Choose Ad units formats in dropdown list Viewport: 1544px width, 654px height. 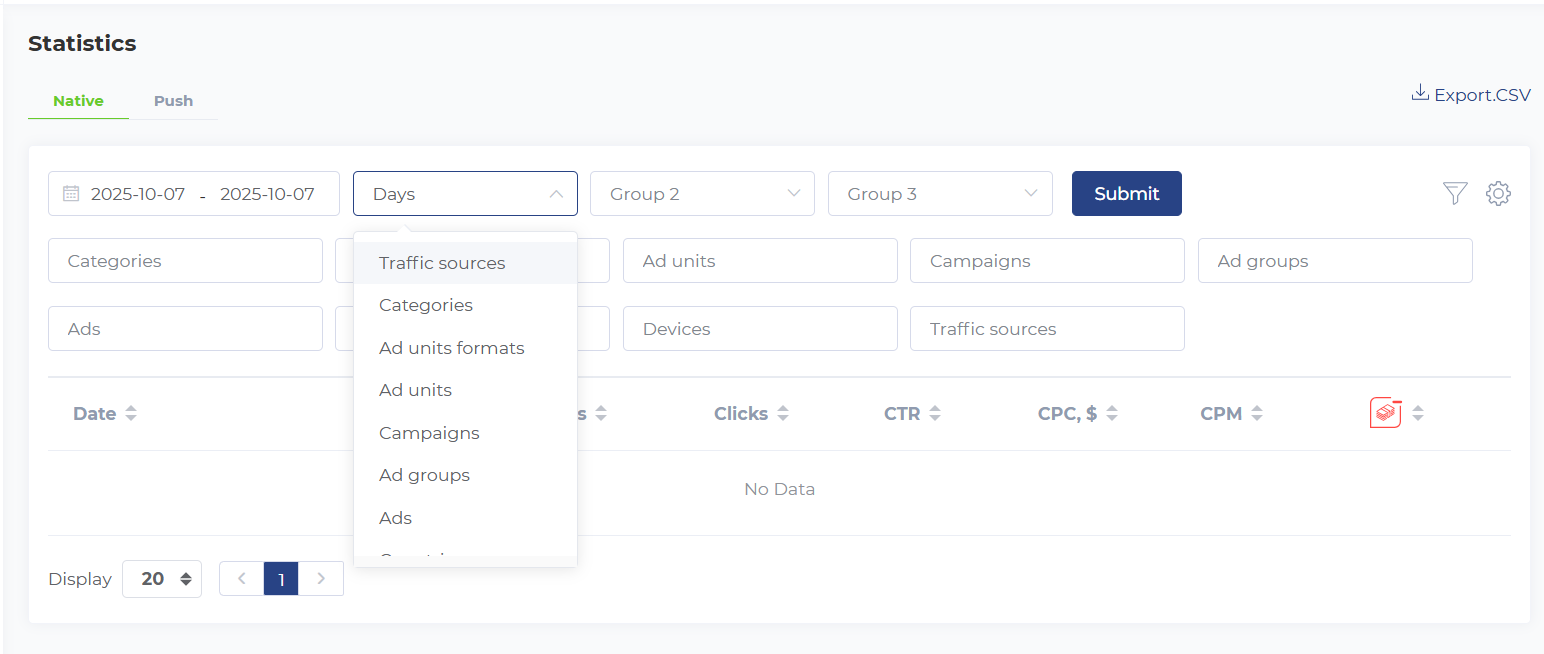[x=451, y=348]
